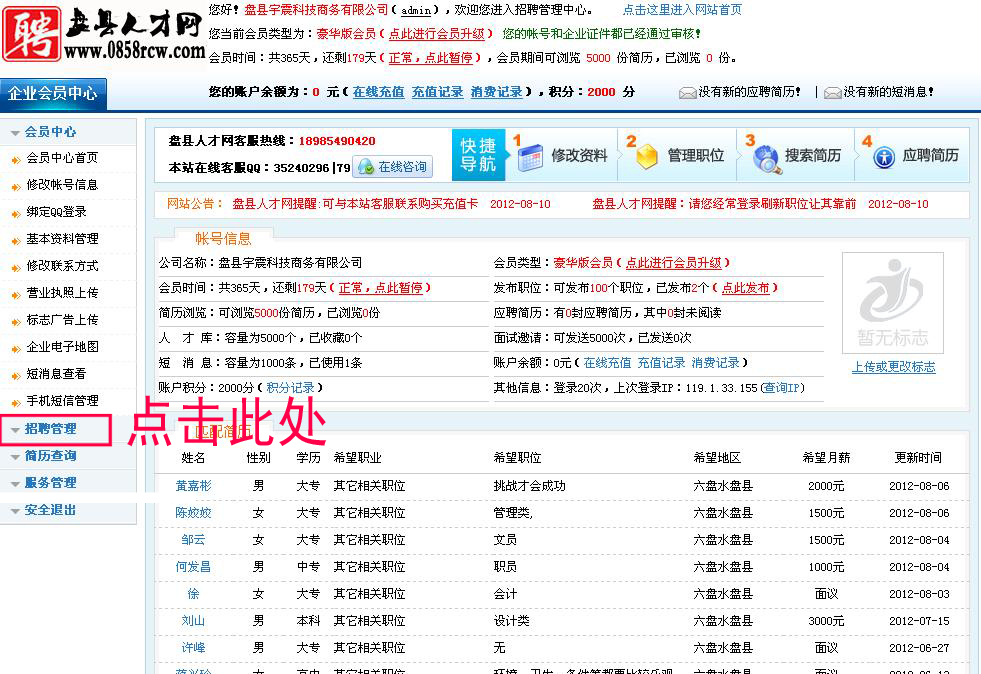
Task: Click the 查询IP link
Action: pos(781,388)
